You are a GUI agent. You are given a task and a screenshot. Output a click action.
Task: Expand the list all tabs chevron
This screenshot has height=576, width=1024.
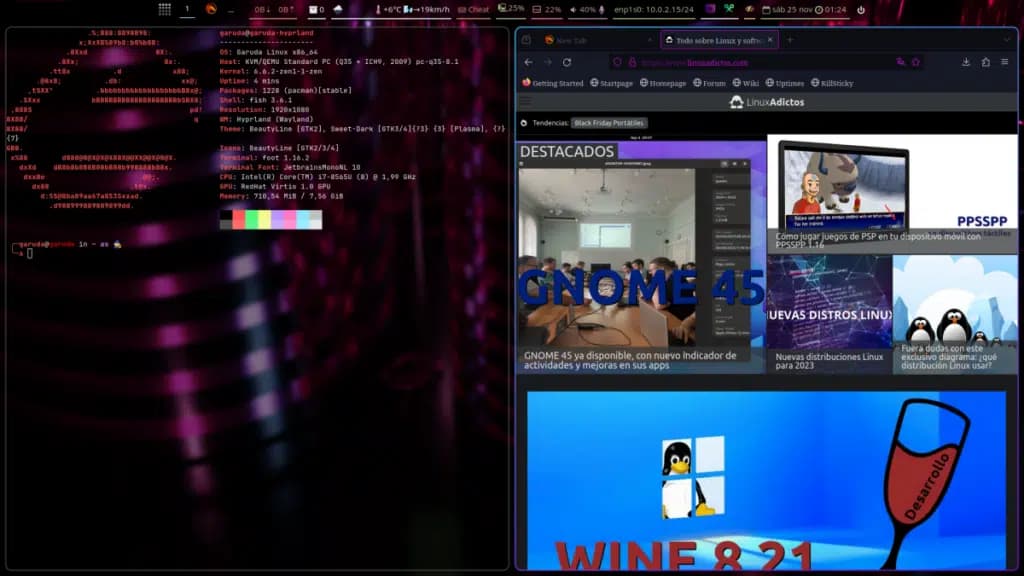pyautogui.click(x=1008, y=40)
